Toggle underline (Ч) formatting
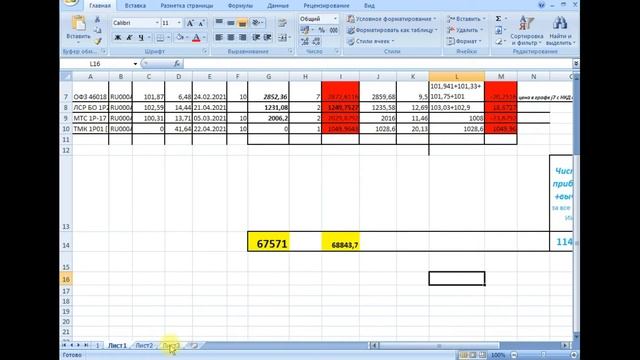 [x=141, y=38]
